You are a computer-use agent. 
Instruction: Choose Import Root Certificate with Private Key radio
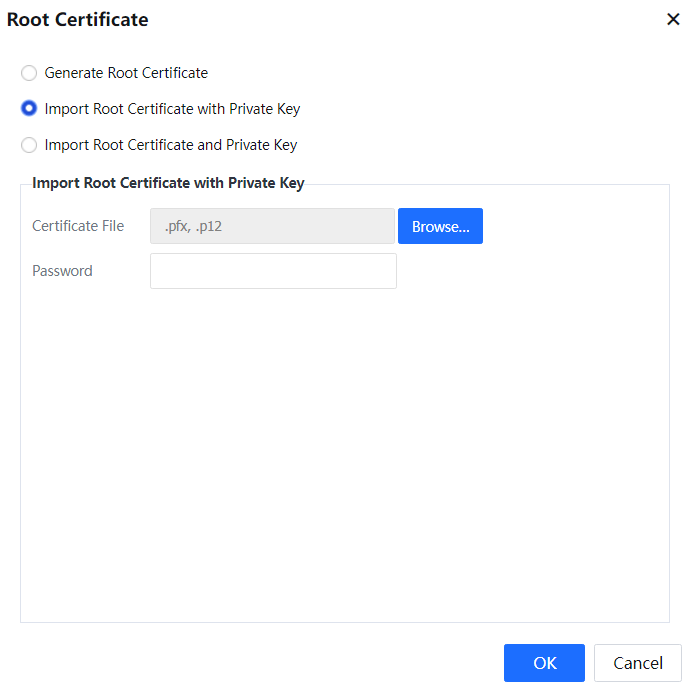[x=29, y=109]
